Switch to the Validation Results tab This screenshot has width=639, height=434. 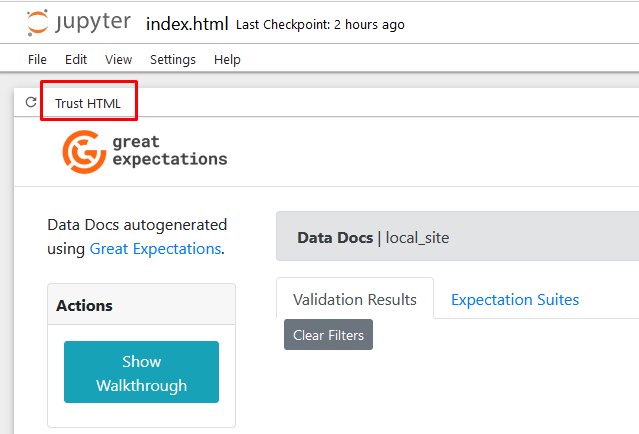click(x=354, y=299)
